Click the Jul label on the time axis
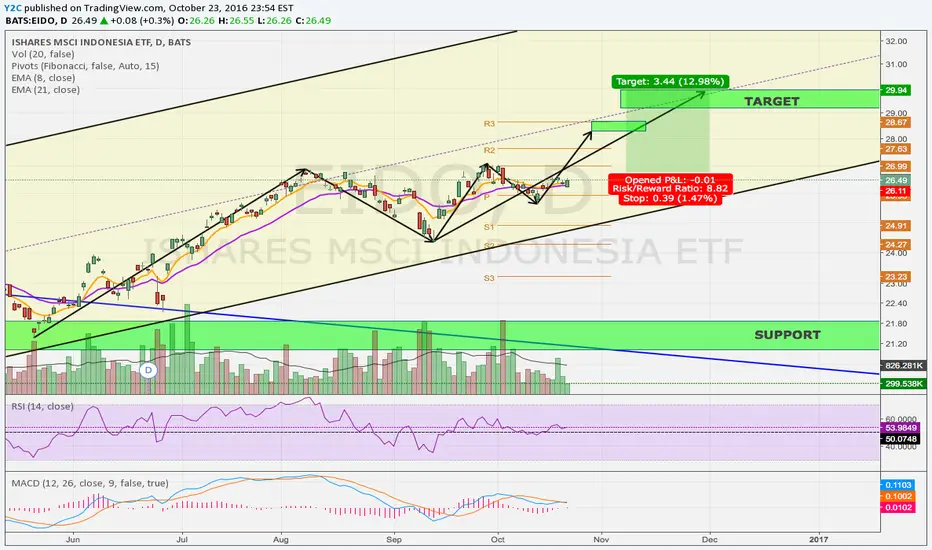 (182, 540)
